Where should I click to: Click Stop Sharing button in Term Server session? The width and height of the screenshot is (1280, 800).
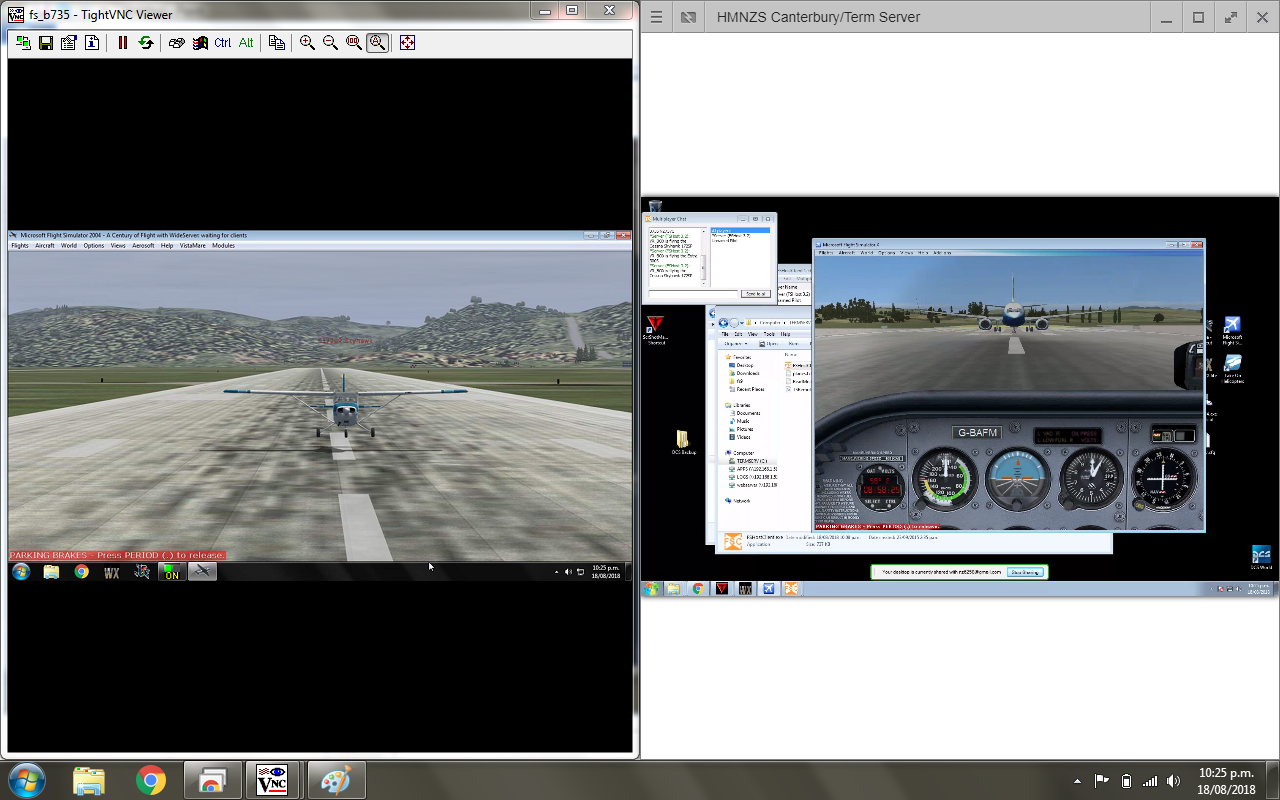pyautogui.click(x=1026, y=572)
